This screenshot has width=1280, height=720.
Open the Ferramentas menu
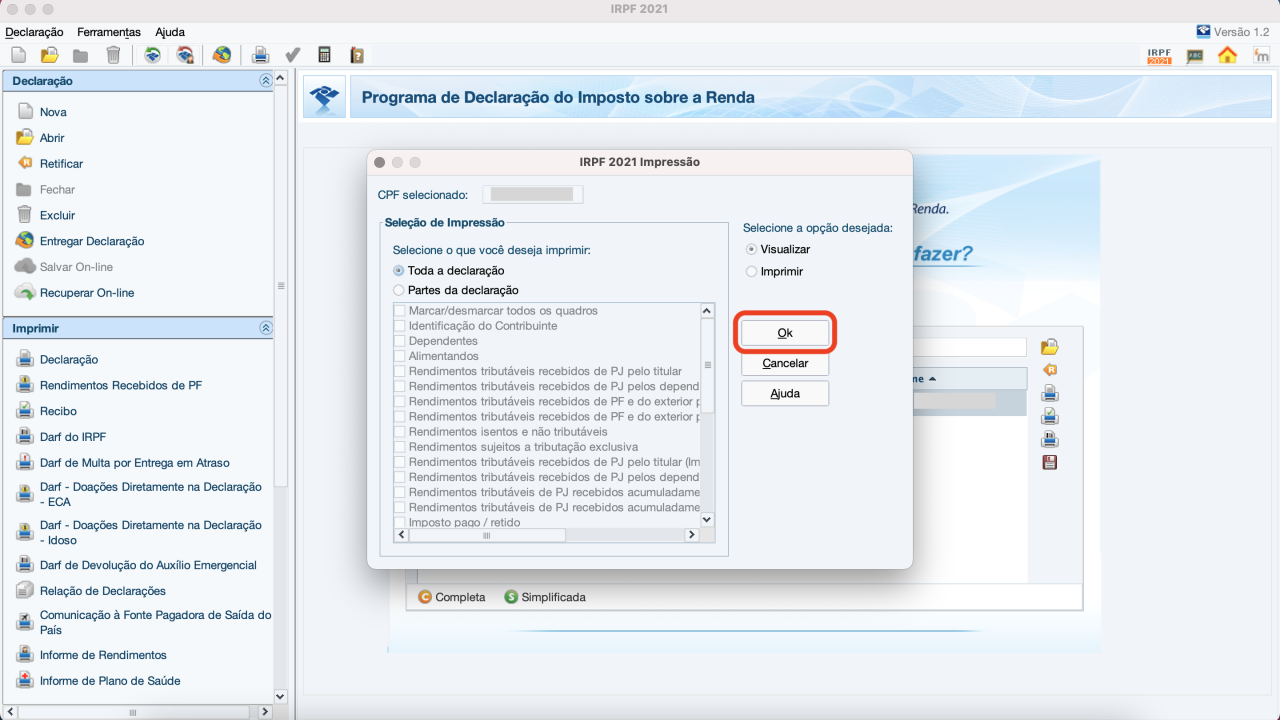[108, 32]
